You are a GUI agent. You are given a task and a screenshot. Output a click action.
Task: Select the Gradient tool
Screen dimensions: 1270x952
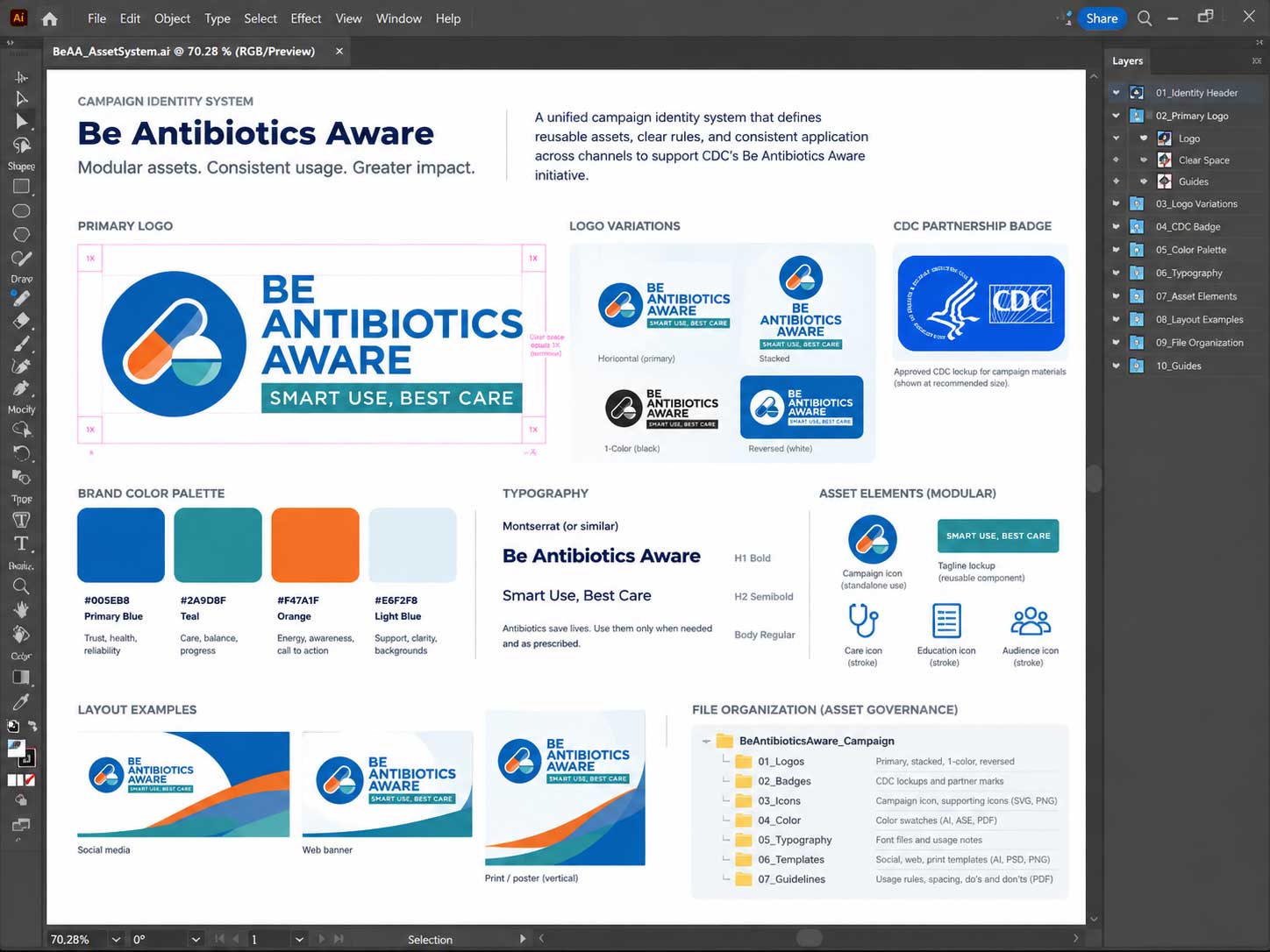click(22, 678)
